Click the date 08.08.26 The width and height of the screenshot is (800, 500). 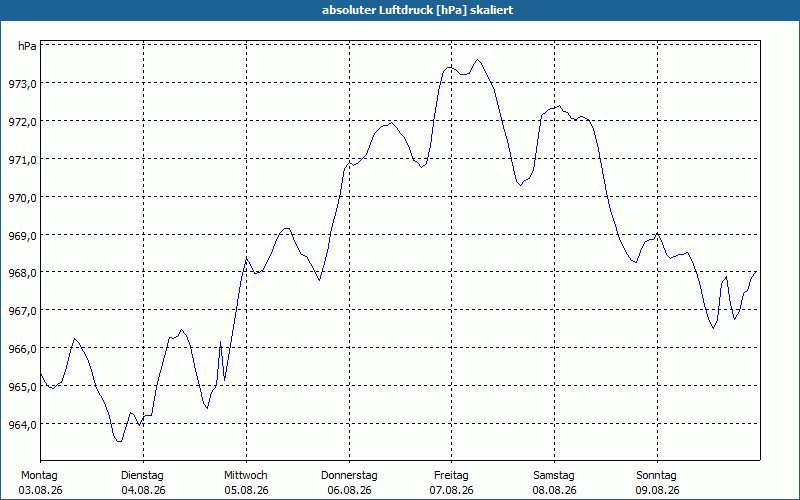[554, 490]
